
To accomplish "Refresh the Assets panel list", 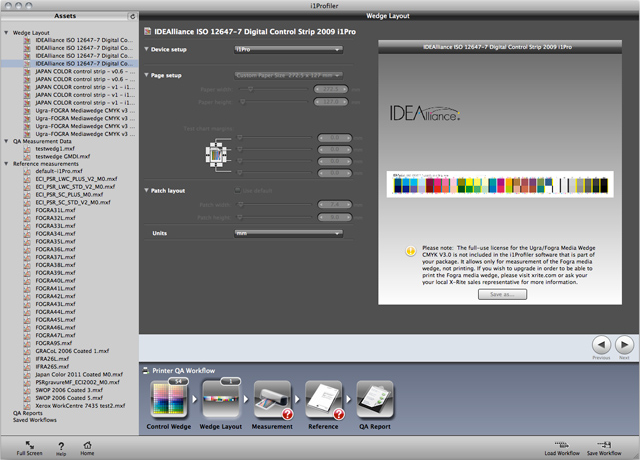I will click(x=132, y=17).
